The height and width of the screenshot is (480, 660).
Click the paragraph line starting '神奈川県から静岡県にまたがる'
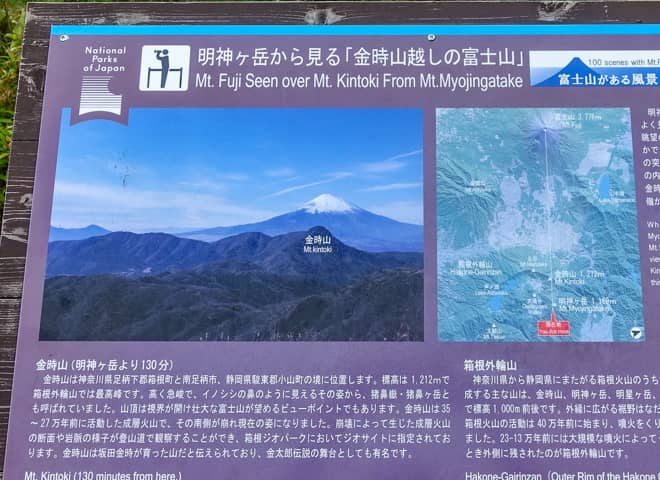tap(566, 380)
